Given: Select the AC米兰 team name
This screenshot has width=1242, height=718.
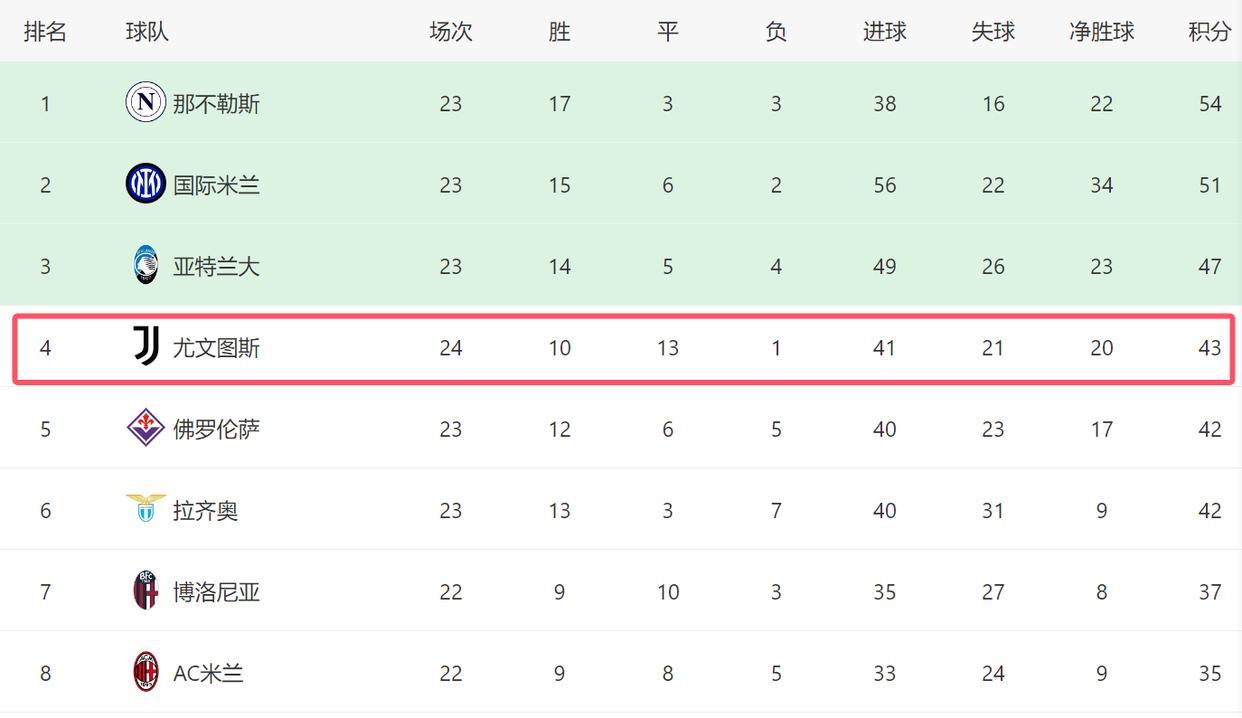Looking at the screenshot, I should [208, 674].
